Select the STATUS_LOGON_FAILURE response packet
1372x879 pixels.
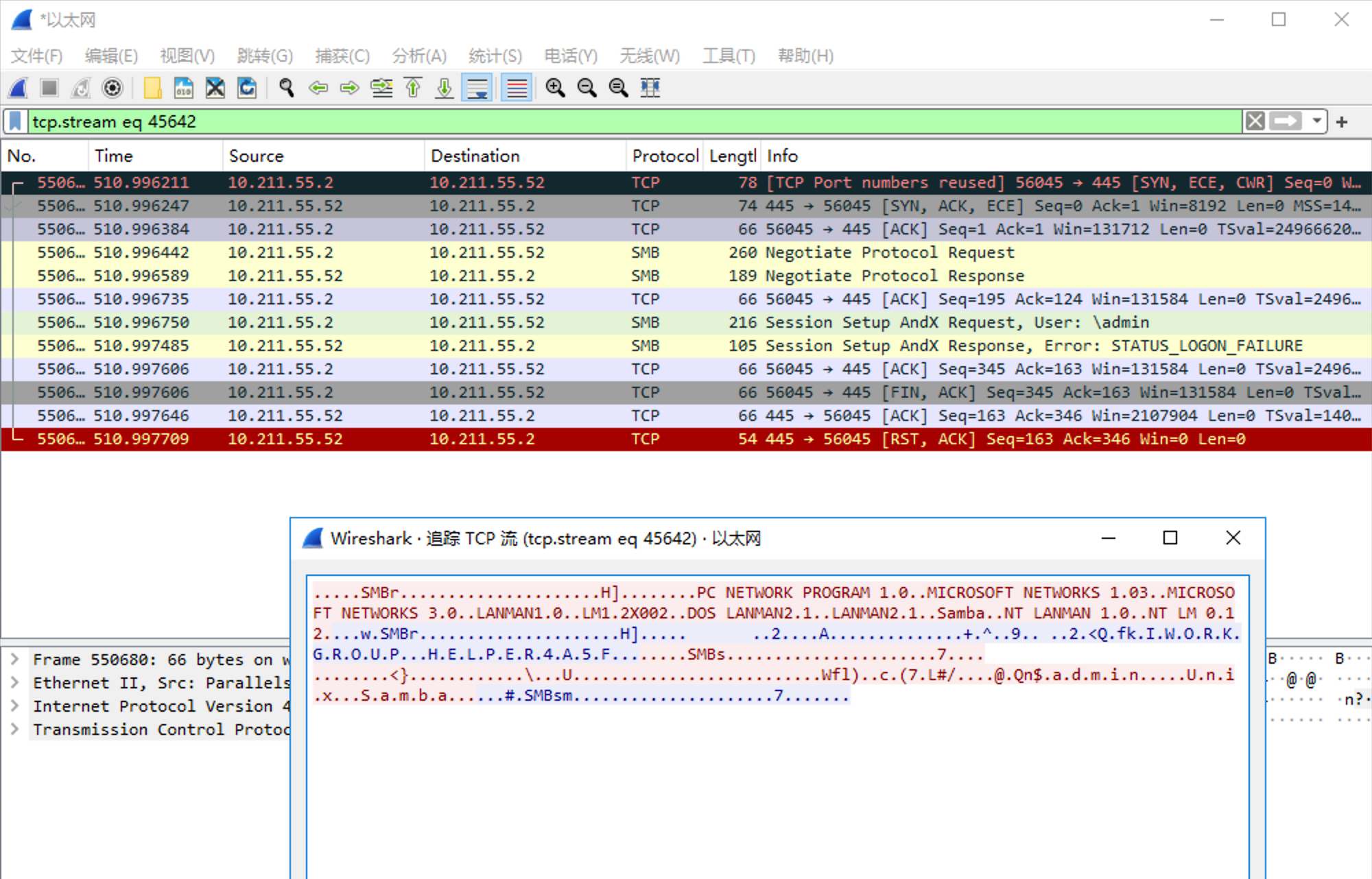tap(686, 346)
